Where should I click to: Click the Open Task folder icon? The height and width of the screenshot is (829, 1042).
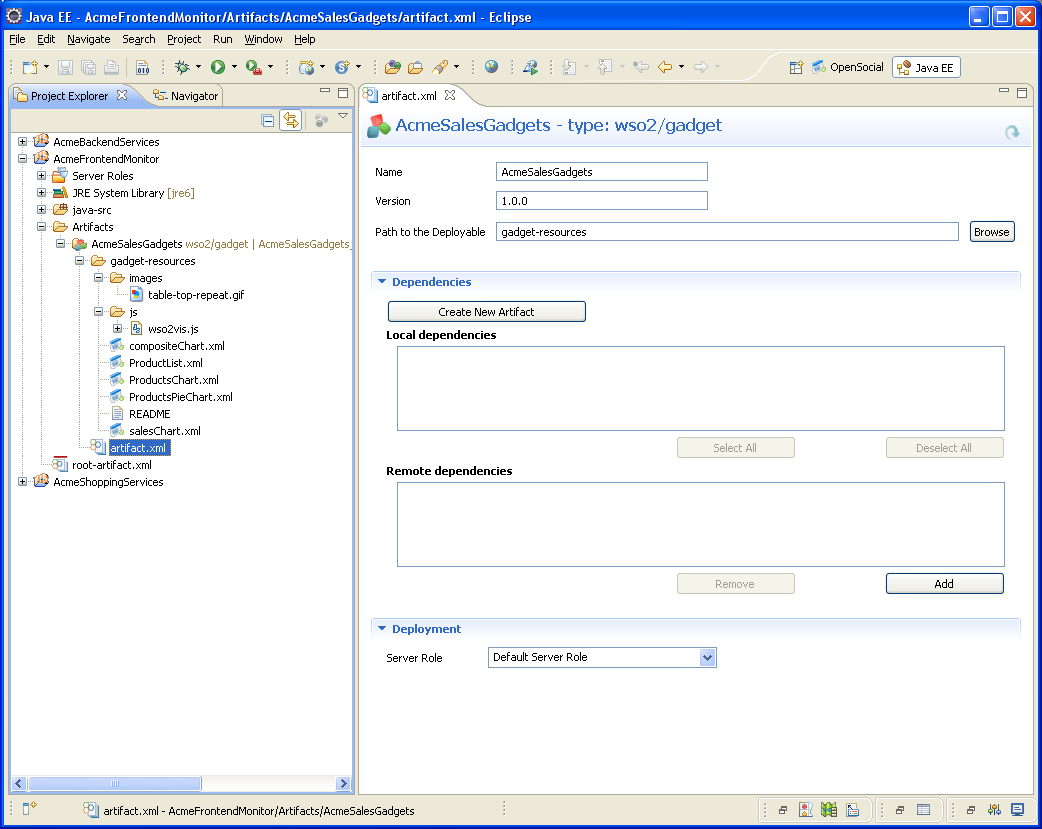click(415, 67)
